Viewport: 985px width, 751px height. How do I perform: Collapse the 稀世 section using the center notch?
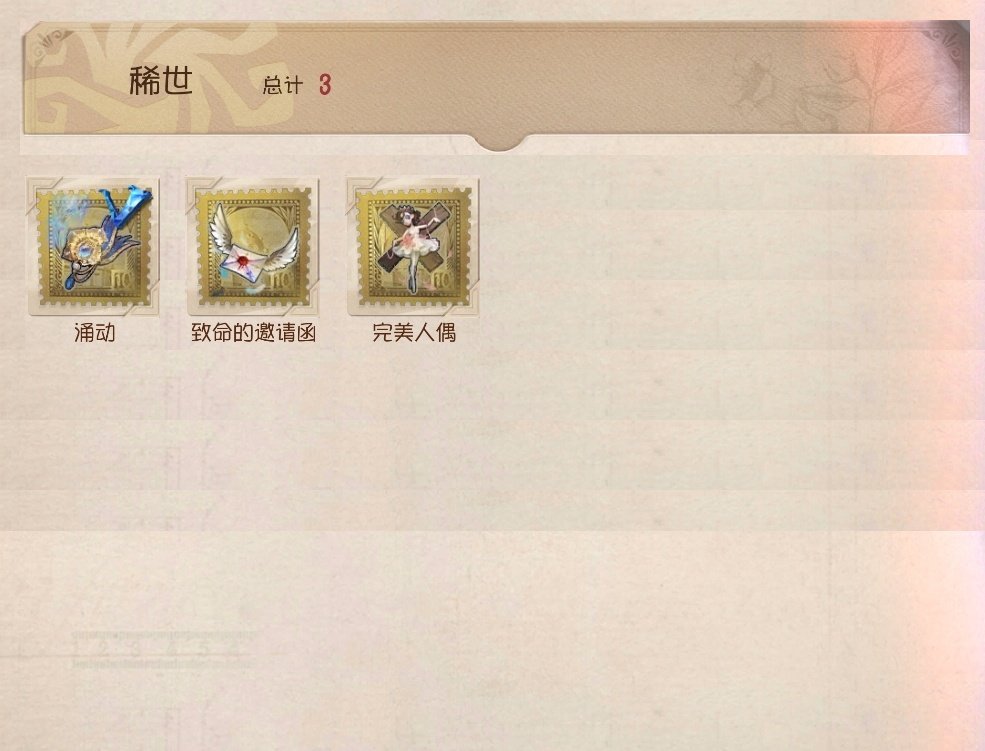(499, 143)
